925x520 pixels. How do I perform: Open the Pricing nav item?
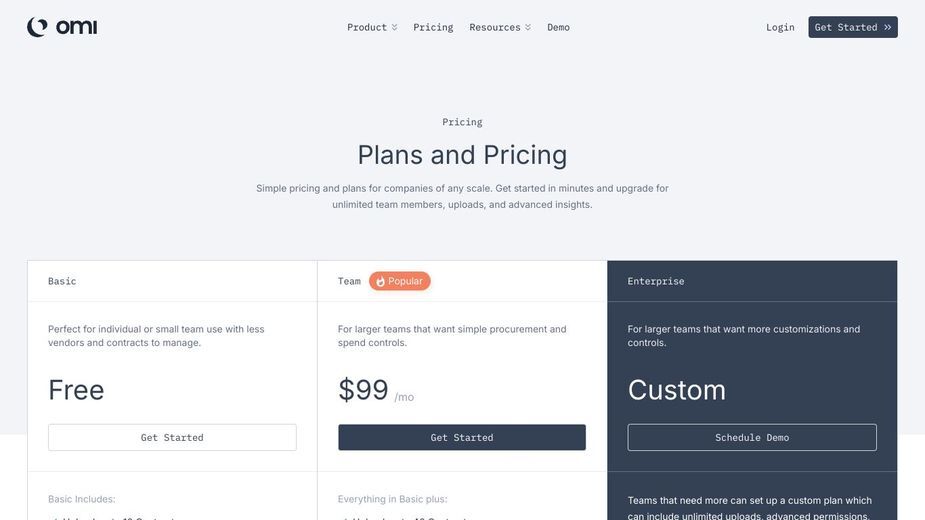coord(433,27)
